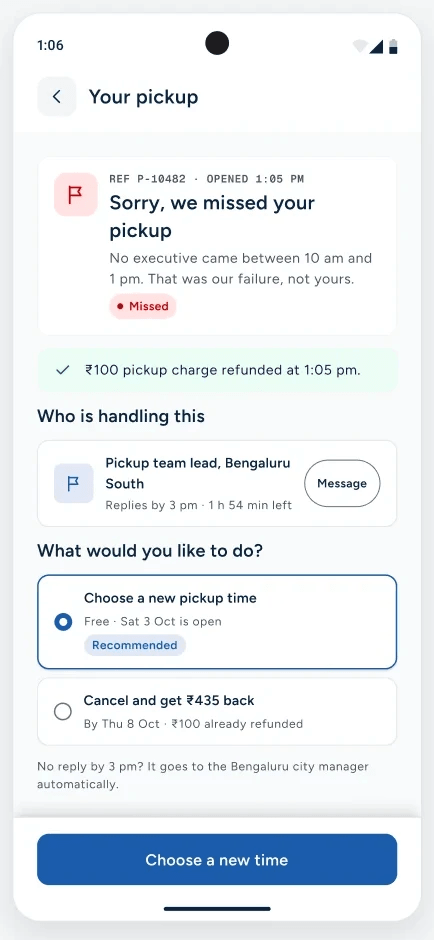Tap the REF P-10482 reference text
434x940 pixels.
(147, 179)
